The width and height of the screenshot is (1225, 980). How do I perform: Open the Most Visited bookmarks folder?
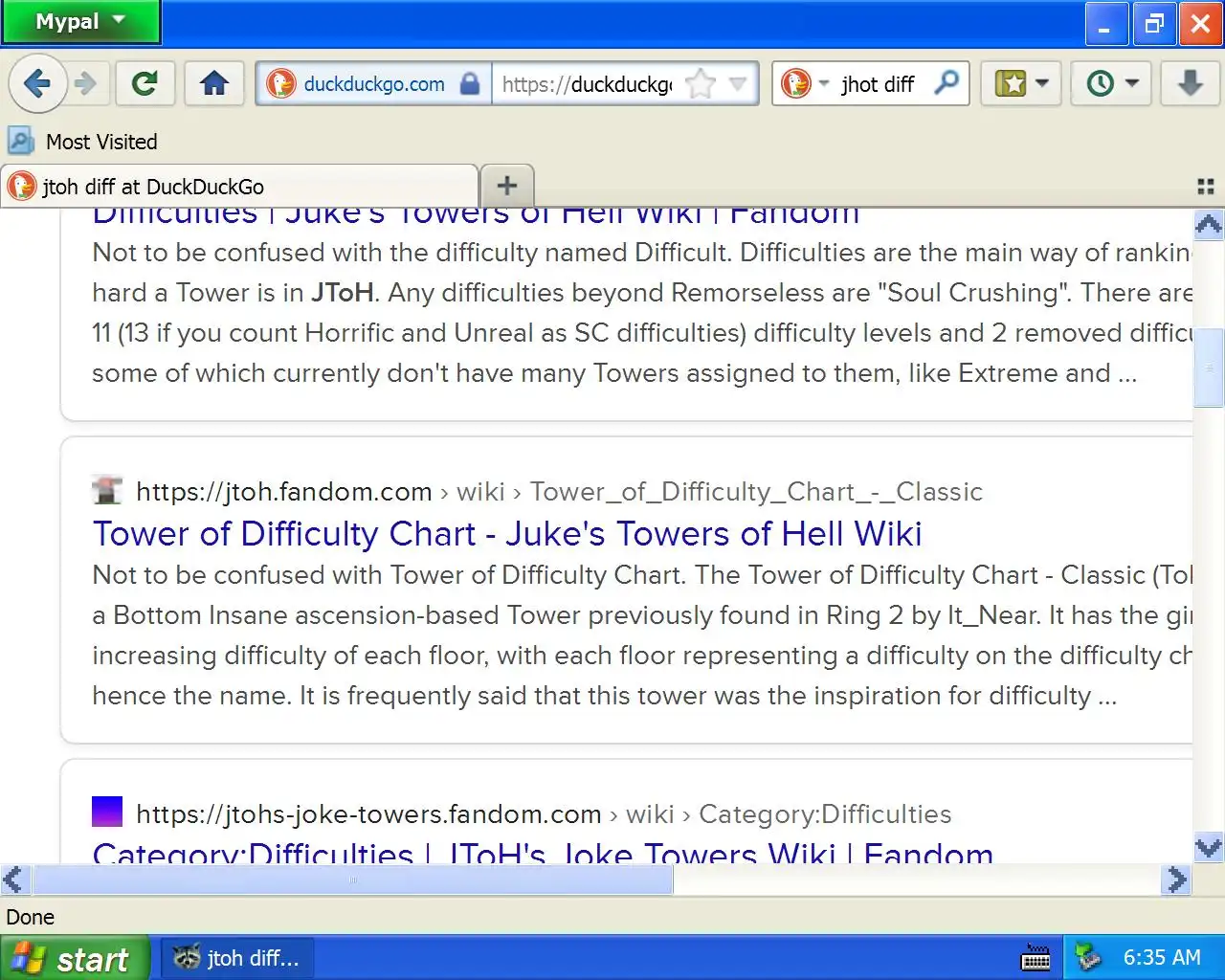pos(82,142)
